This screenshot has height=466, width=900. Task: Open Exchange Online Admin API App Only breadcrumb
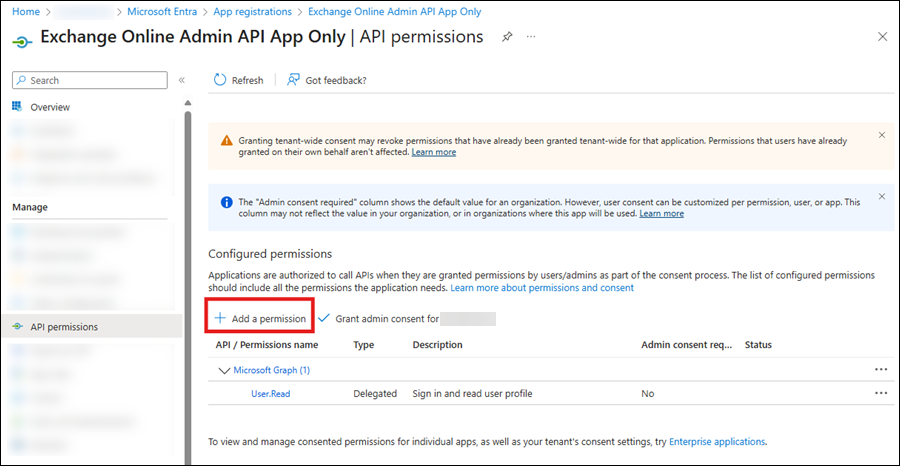[x=395, y=11]
